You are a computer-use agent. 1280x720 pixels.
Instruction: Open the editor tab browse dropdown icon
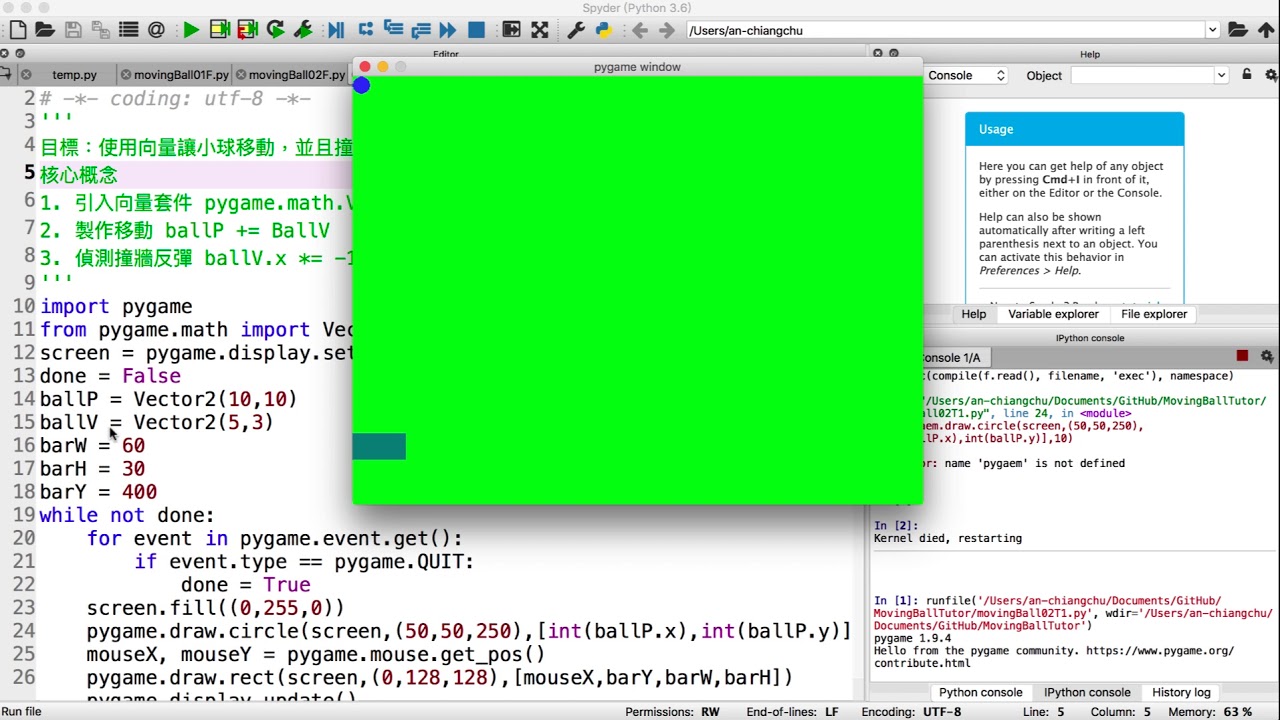5,75
